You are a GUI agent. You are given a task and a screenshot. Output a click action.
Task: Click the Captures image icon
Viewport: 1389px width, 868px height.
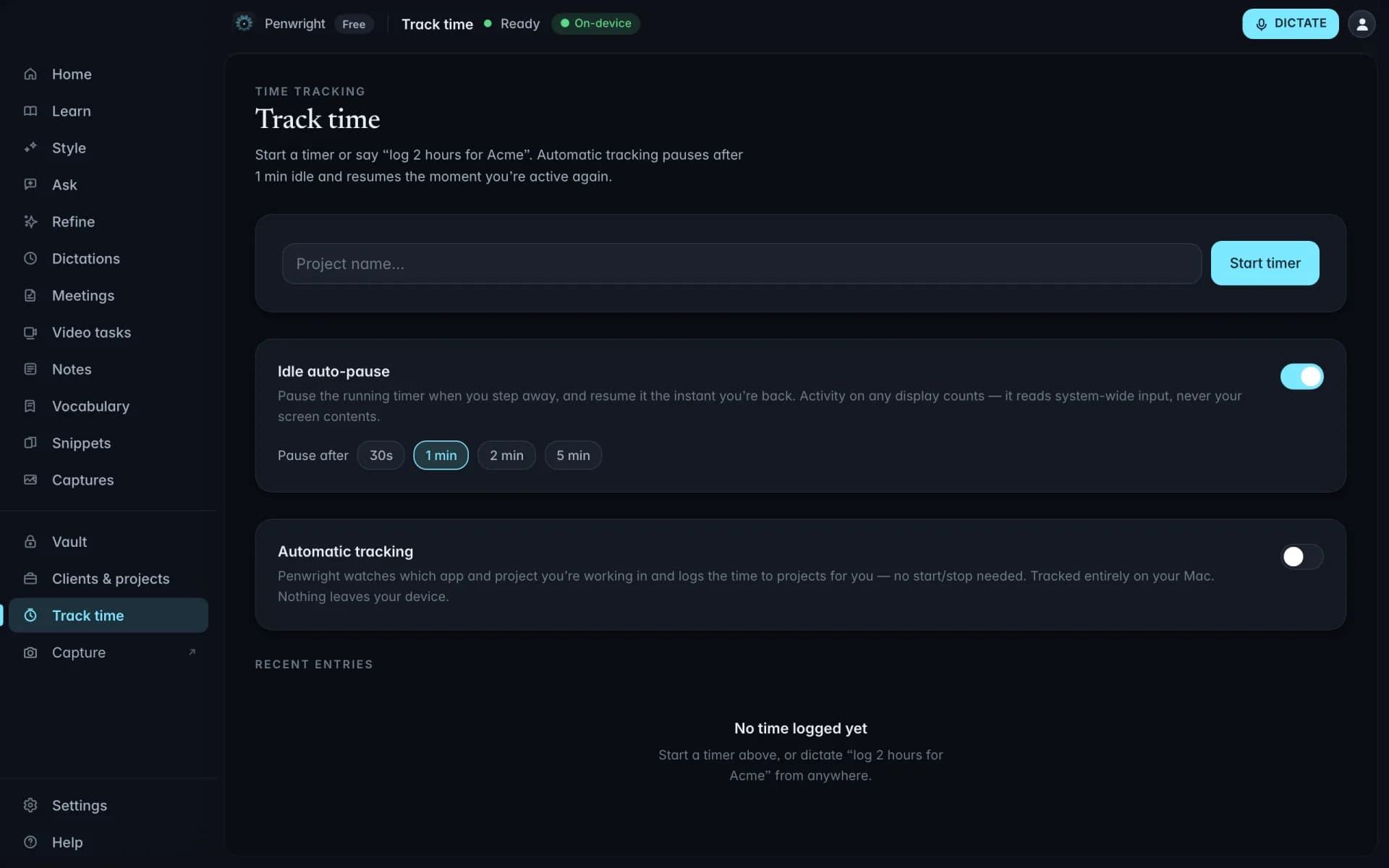(x=30, y=480)
